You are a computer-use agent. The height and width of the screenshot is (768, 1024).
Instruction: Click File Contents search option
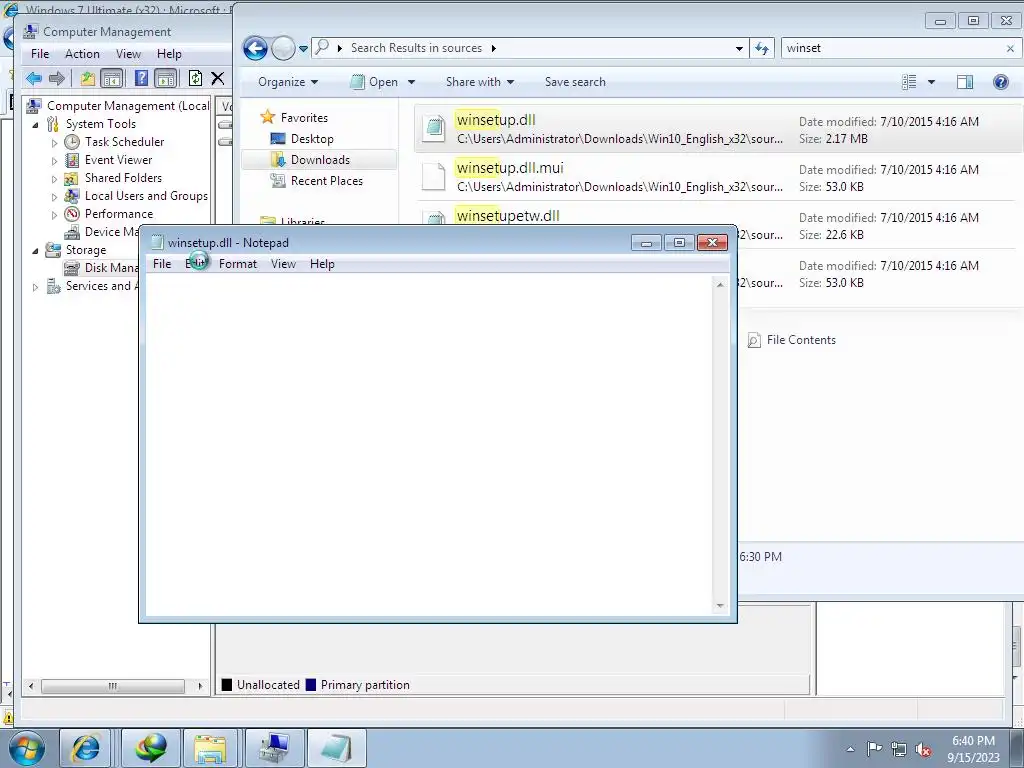point(792,340)
